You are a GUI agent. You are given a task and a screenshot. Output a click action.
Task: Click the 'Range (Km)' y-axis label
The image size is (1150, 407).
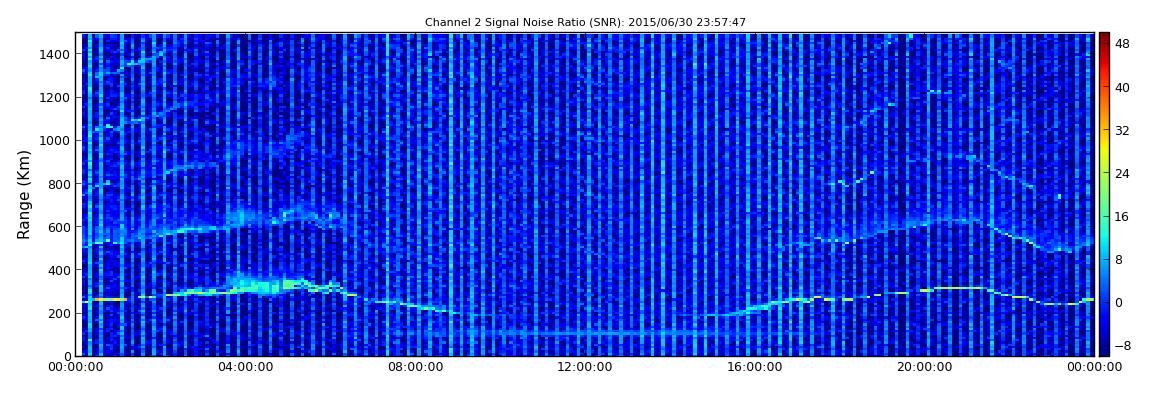coord(23,194)
